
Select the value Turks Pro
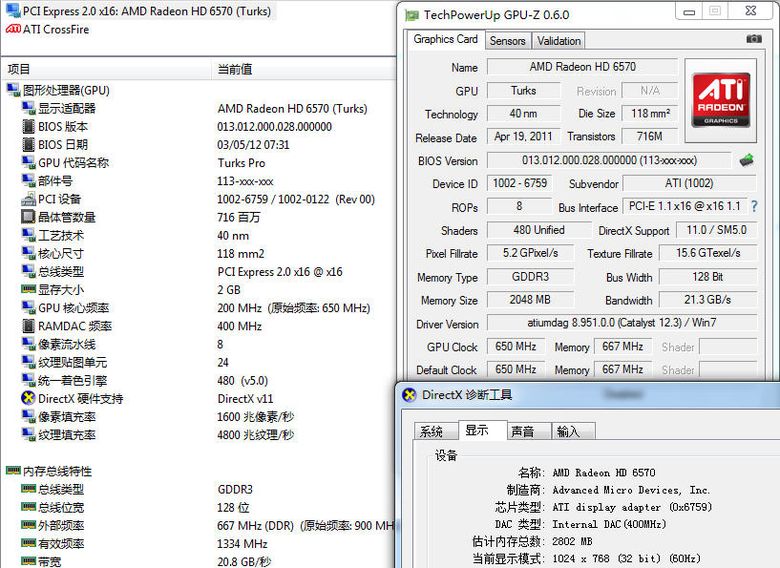pyautogui.click(x=241, y=163)
